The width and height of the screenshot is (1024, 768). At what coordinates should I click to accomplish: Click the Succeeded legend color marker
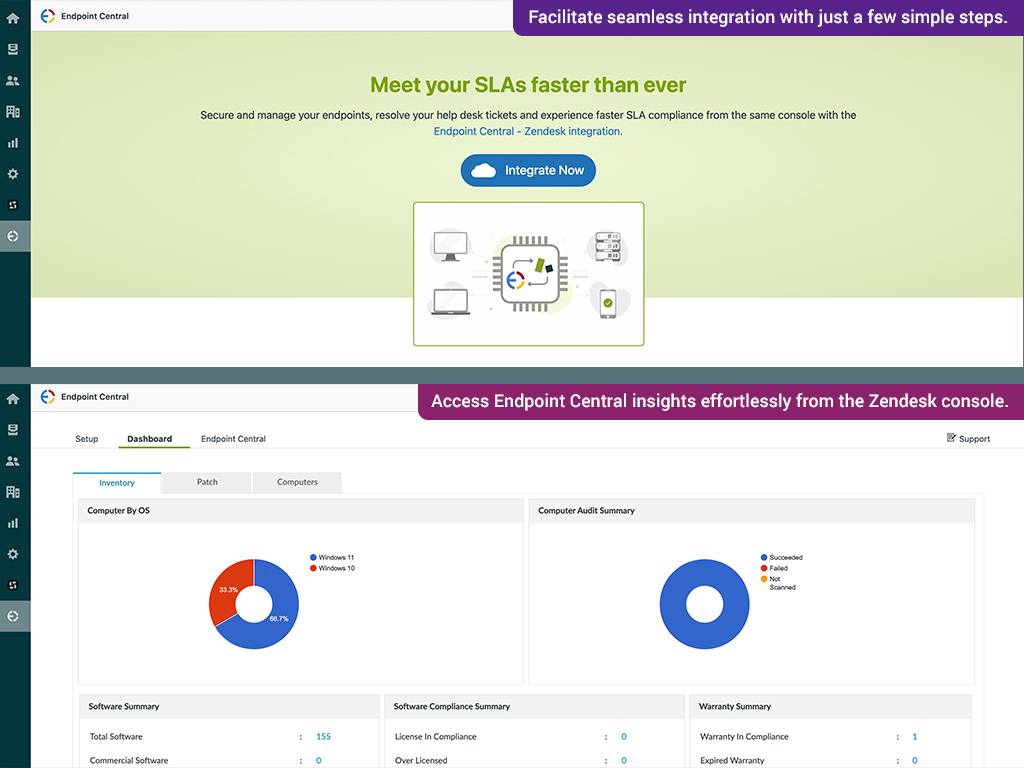click(764, 557)
